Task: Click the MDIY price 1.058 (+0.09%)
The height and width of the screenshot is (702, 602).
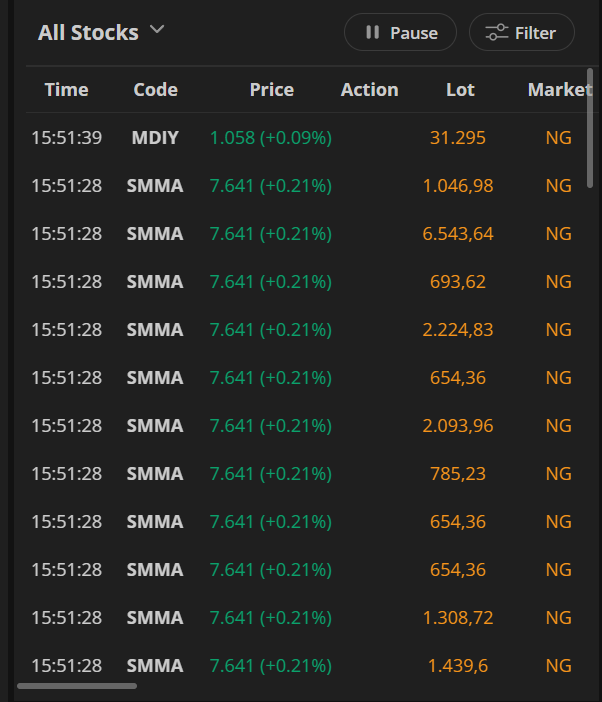Action: [x=270, y=138]
